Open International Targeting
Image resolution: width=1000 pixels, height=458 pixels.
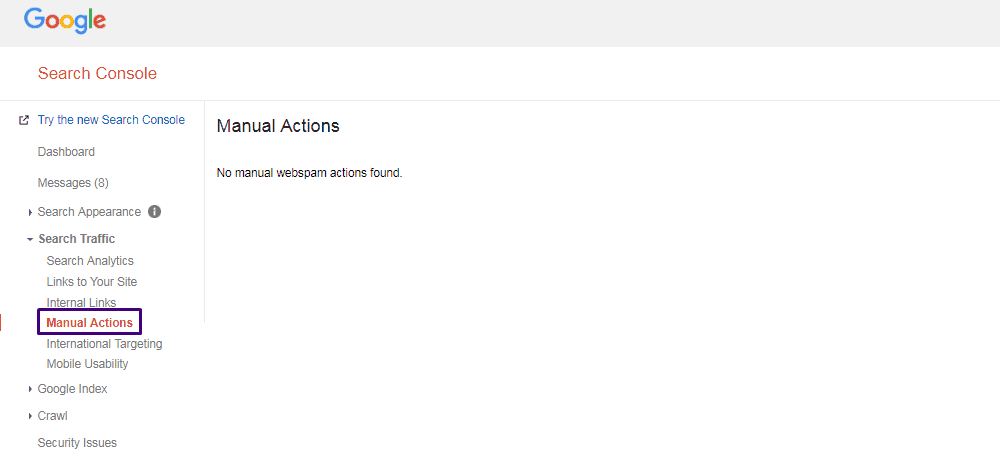point(105,344)
